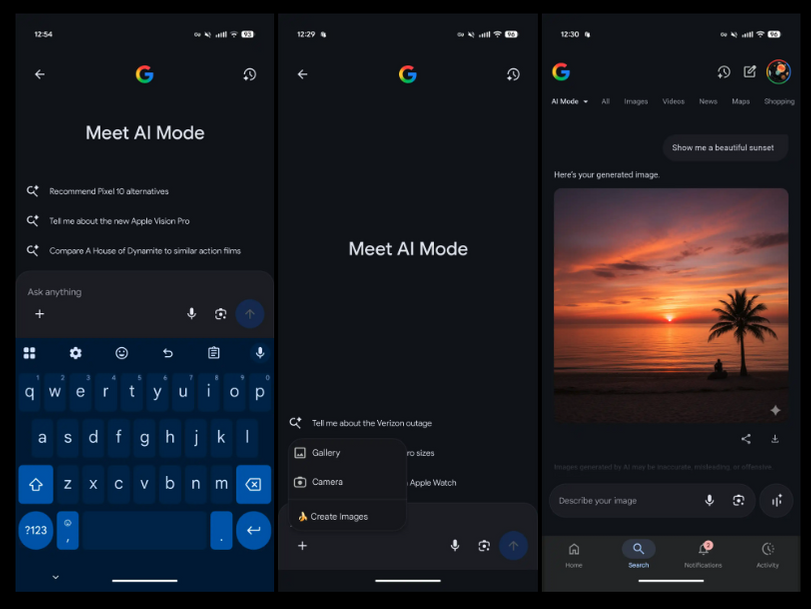The height and width of the screenshot is (609, 811).
Task: Open the keyboard clipboard icon
Action: [214, 353]
